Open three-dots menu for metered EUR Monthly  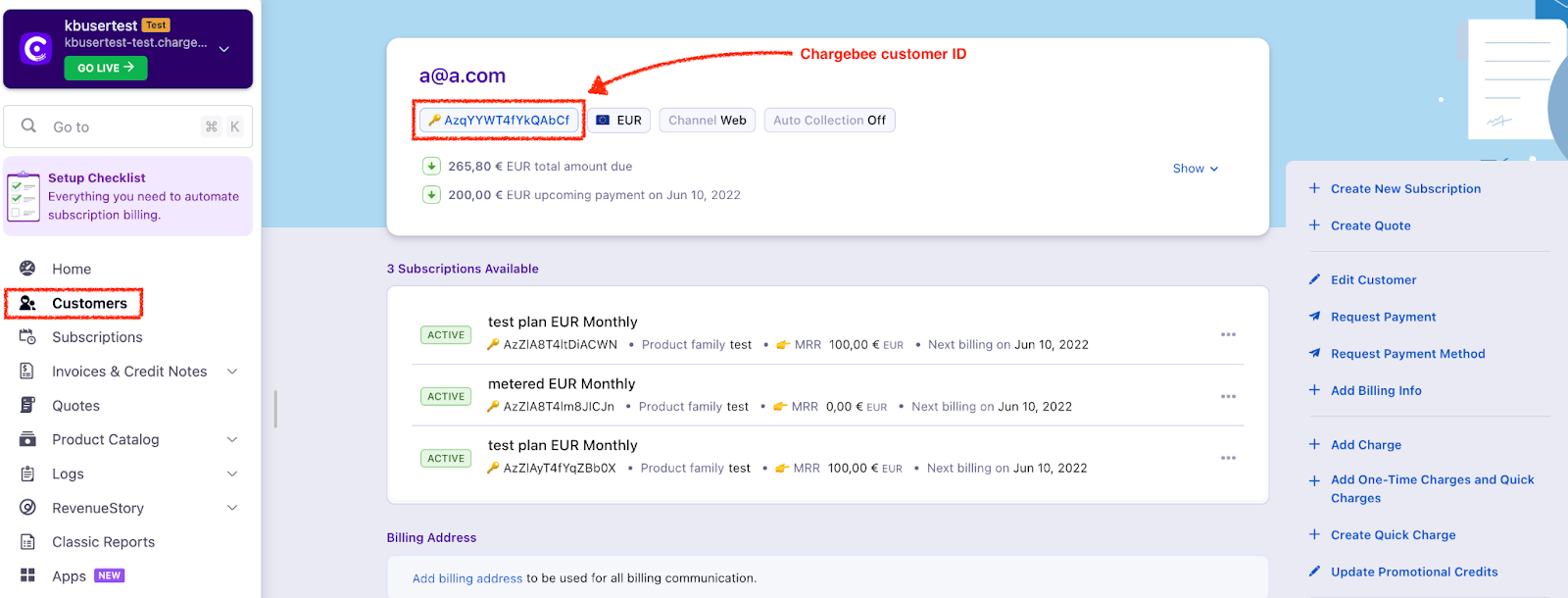1228,397
